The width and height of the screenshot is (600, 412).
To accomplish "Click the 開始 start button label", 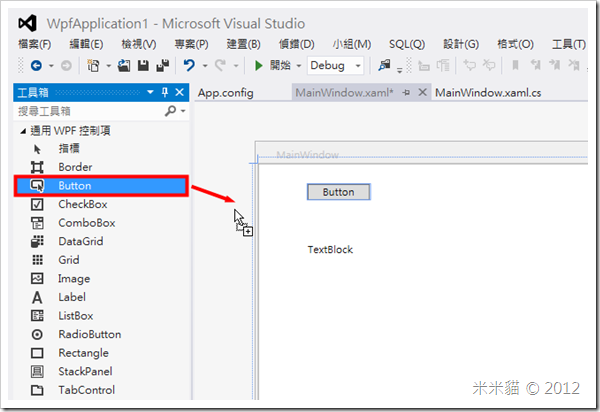I will [280, 65].
